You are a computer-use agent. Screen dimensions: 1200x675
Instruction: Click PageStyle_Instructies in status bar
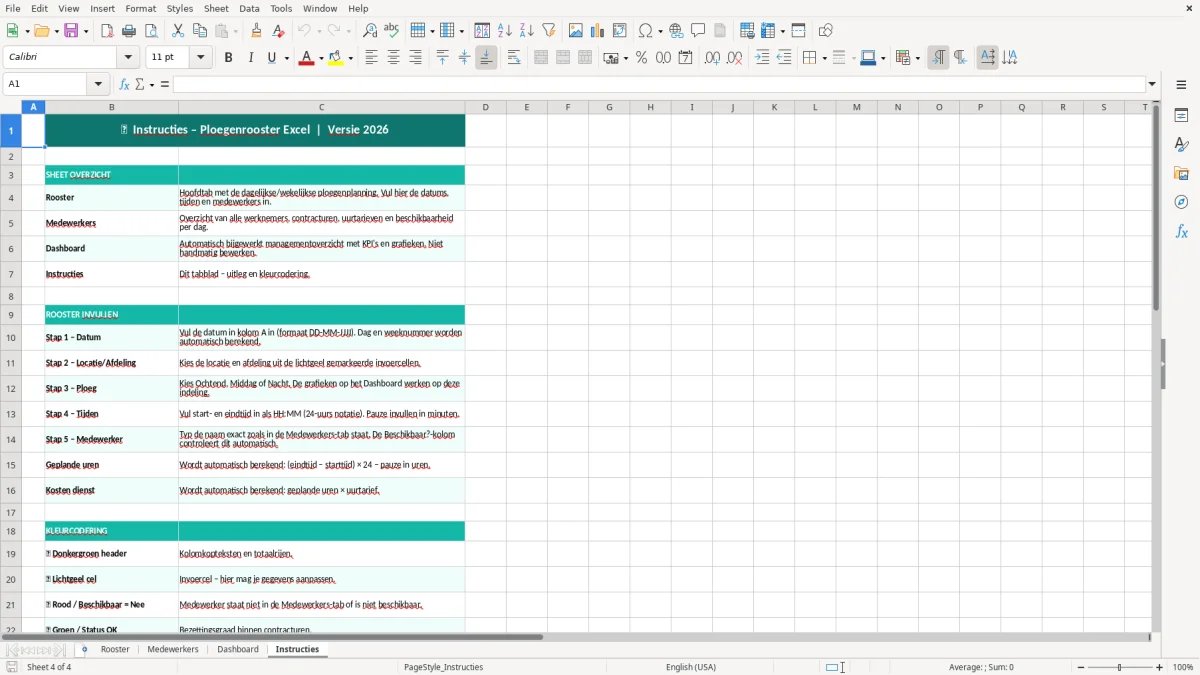(444, 667)
